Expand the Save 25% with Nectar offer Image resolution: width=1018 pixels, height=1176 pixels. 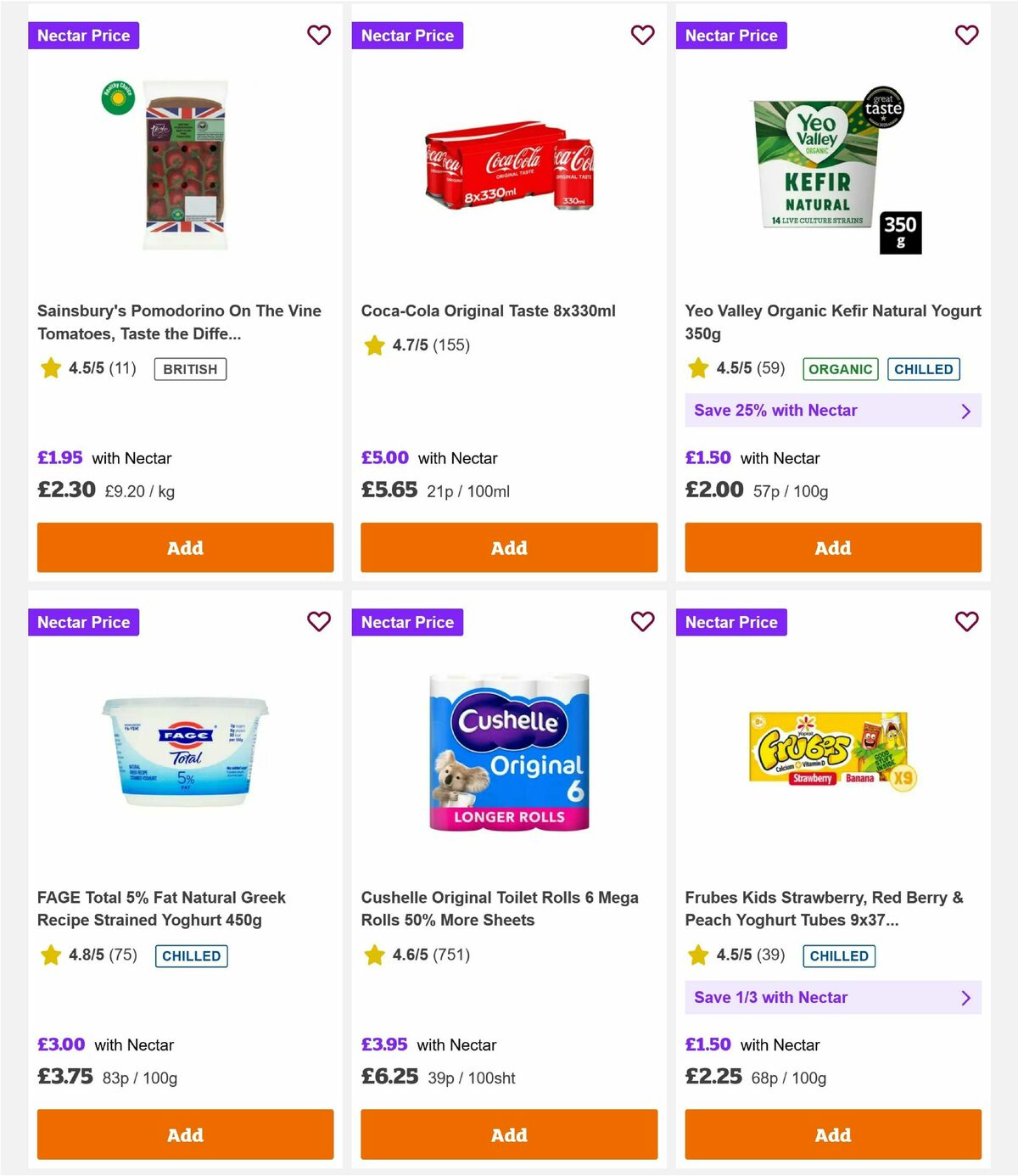coord(832,411)
